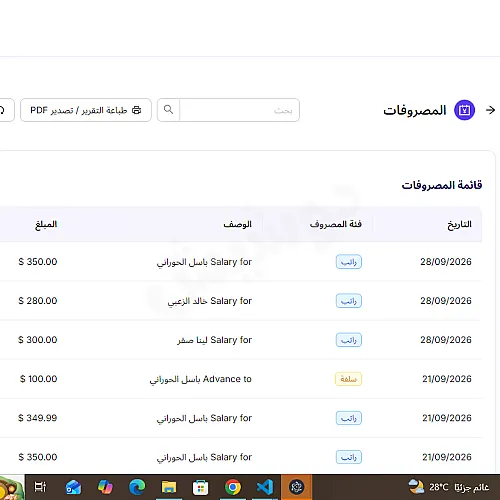Open File Explorer from the taskbar

click(x=169, y=487)
